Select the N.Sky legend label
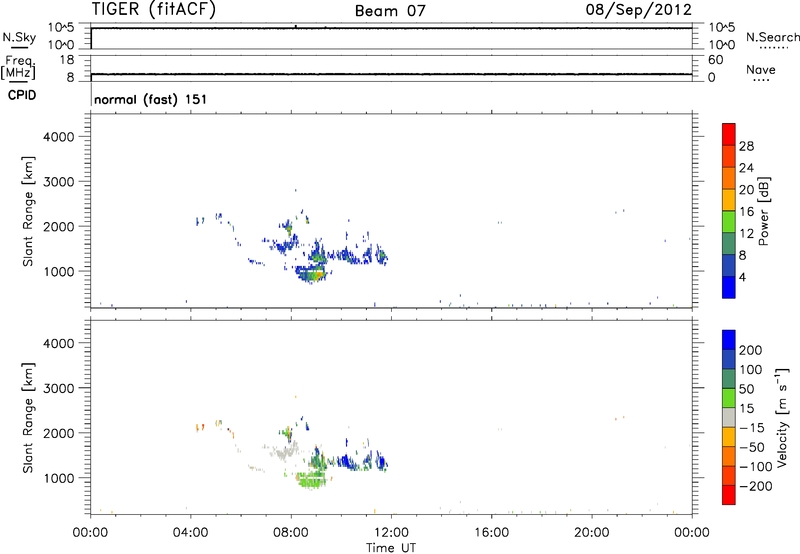 coord(19,37)
